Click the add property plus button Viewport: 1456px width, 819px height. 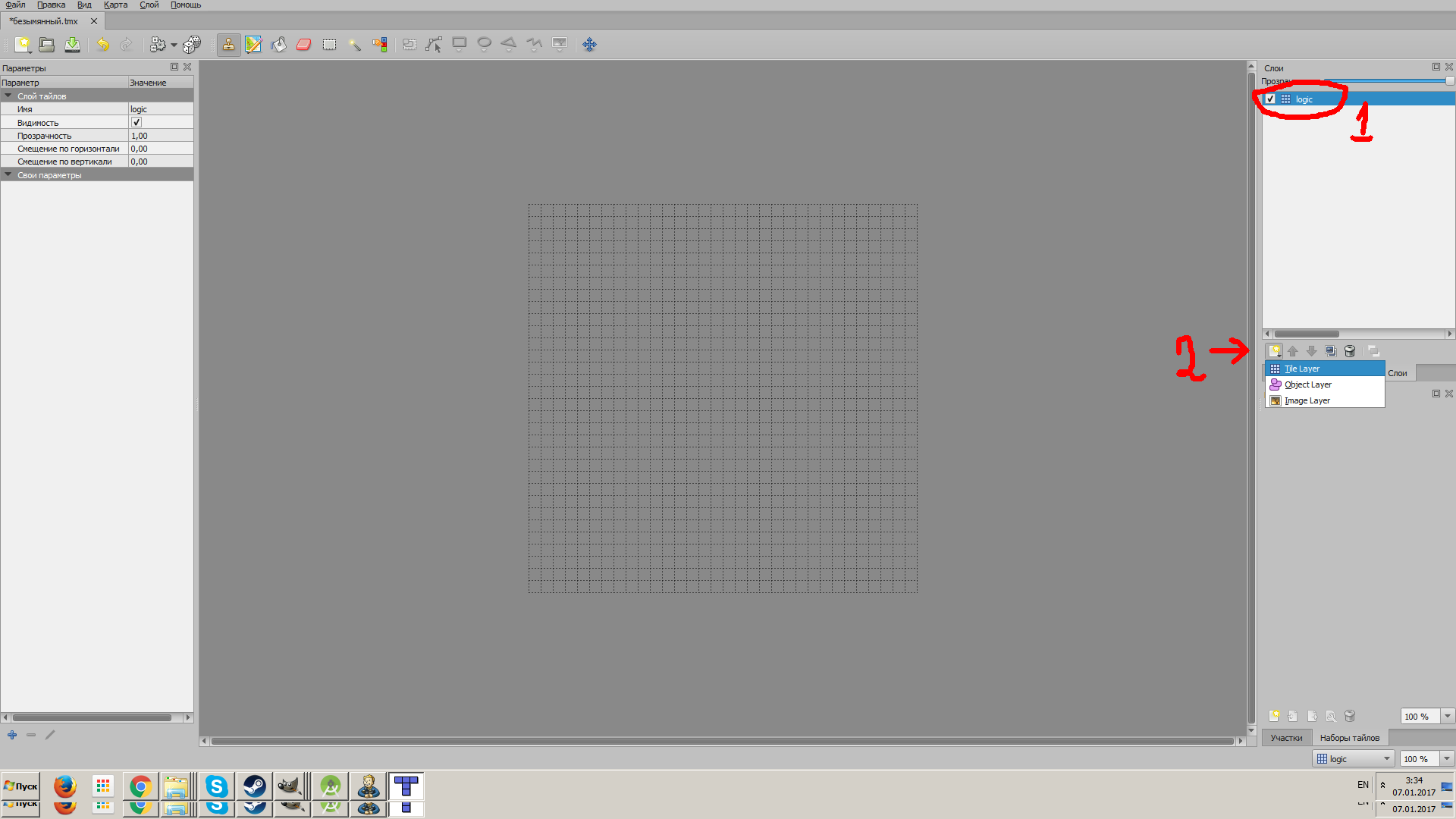point(12,735)
